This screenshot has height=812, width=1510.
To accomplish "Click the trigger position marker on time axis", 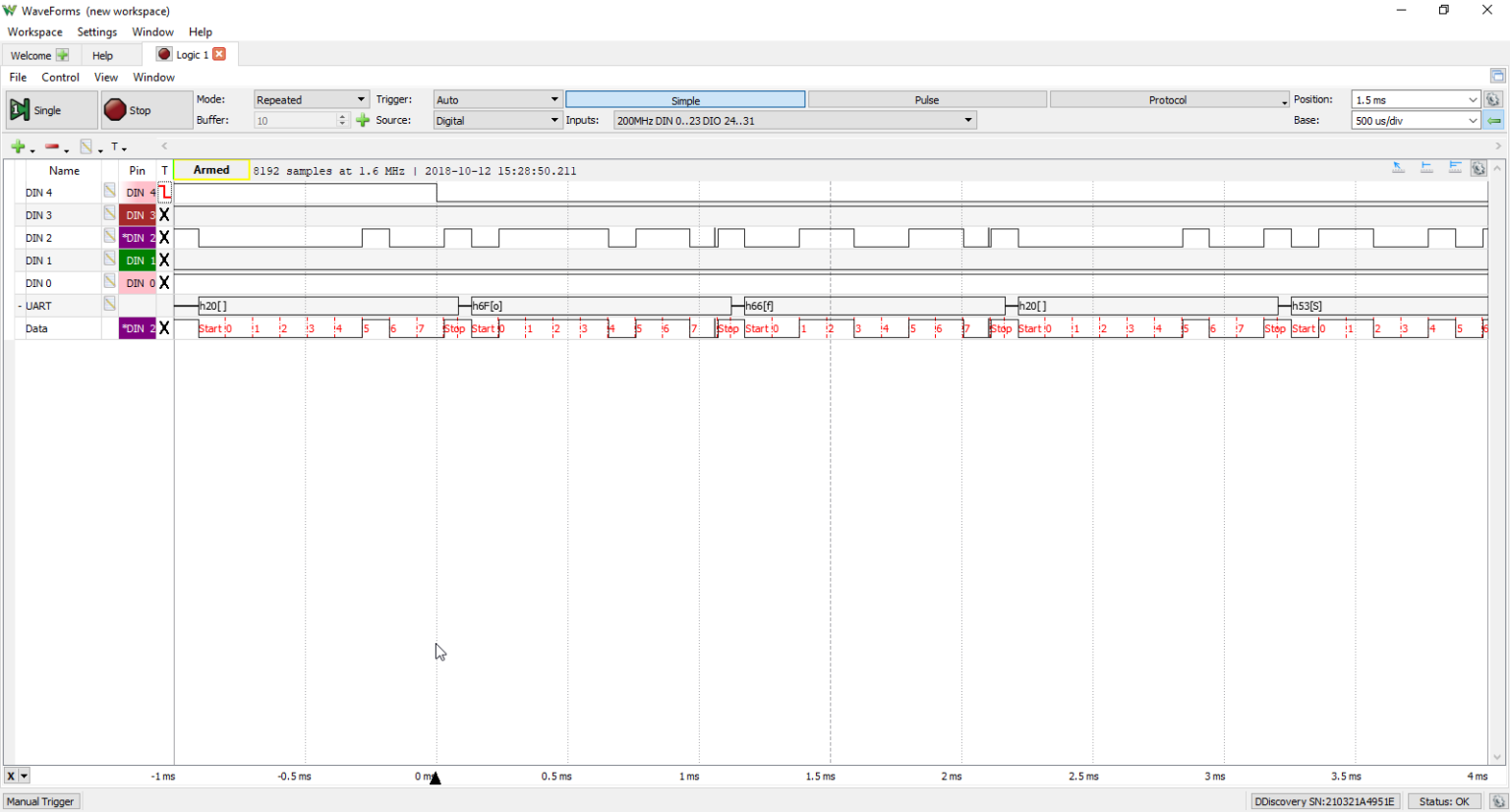I will (436, 778).
